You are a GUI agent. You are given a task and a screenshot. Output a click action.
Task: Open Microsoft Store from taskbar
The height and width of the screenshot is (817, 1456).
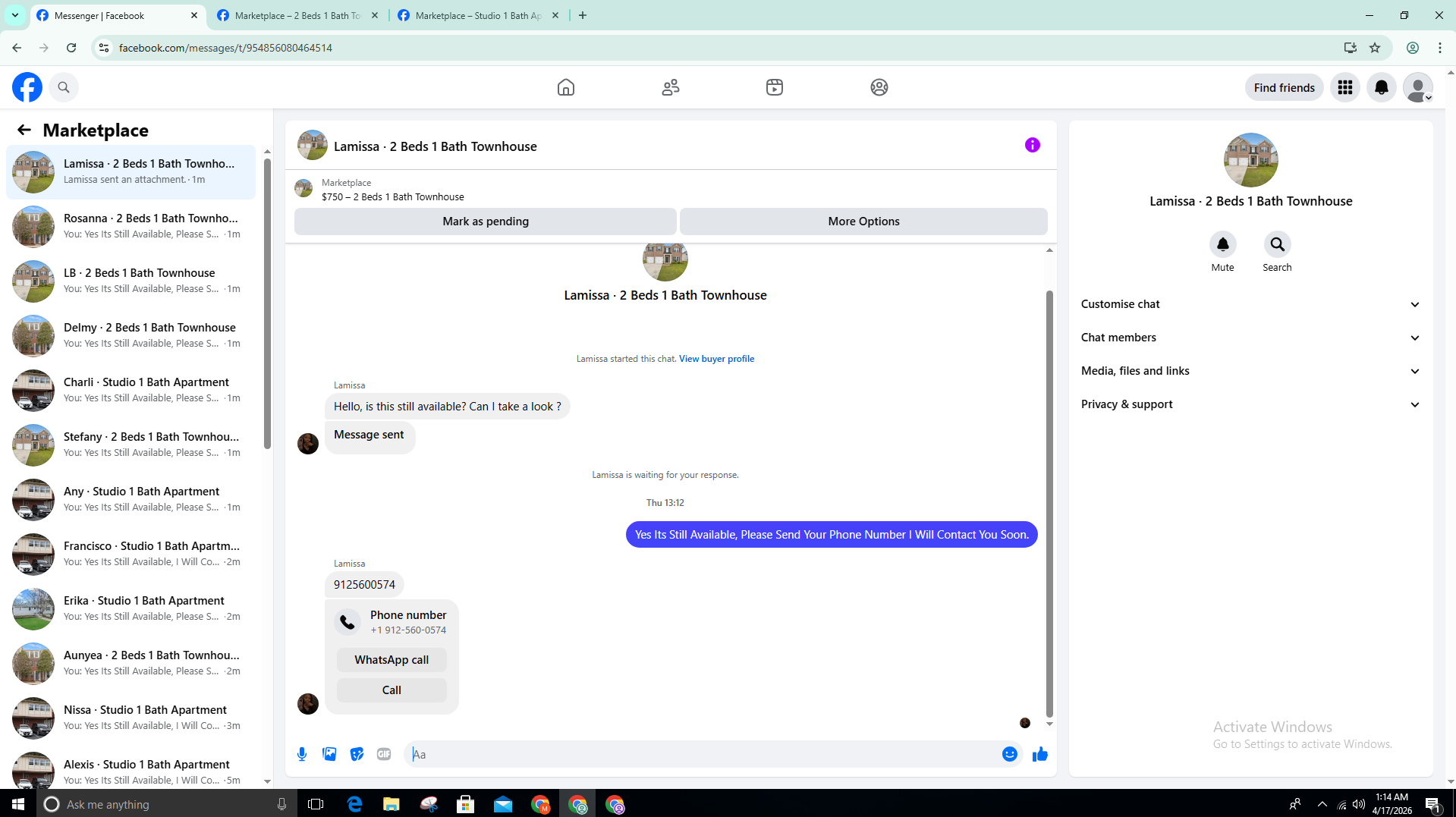pyautogui.click(x=466, y=804)
